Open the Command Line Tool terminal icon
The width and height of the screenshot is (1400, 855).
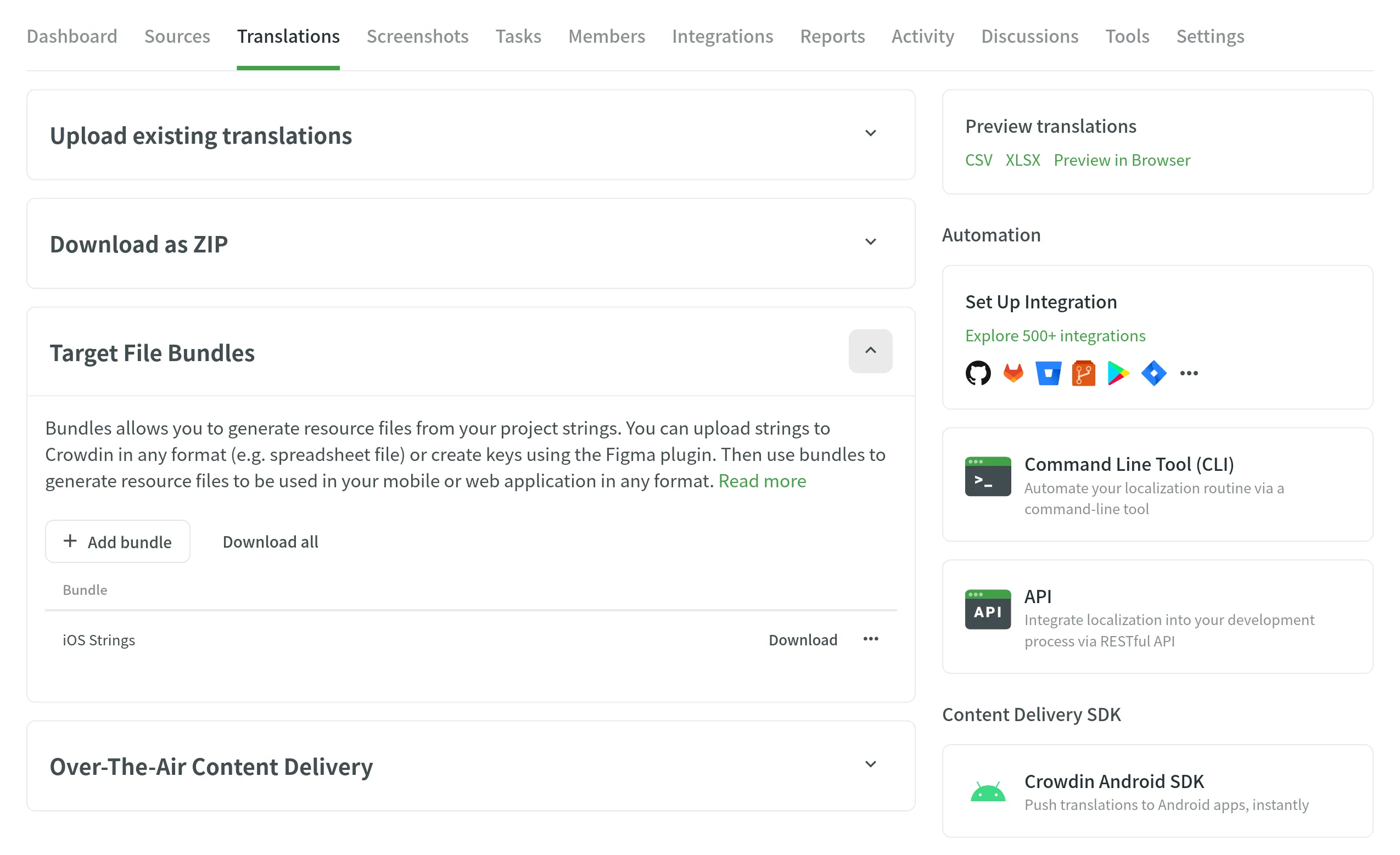coord(988,476)
